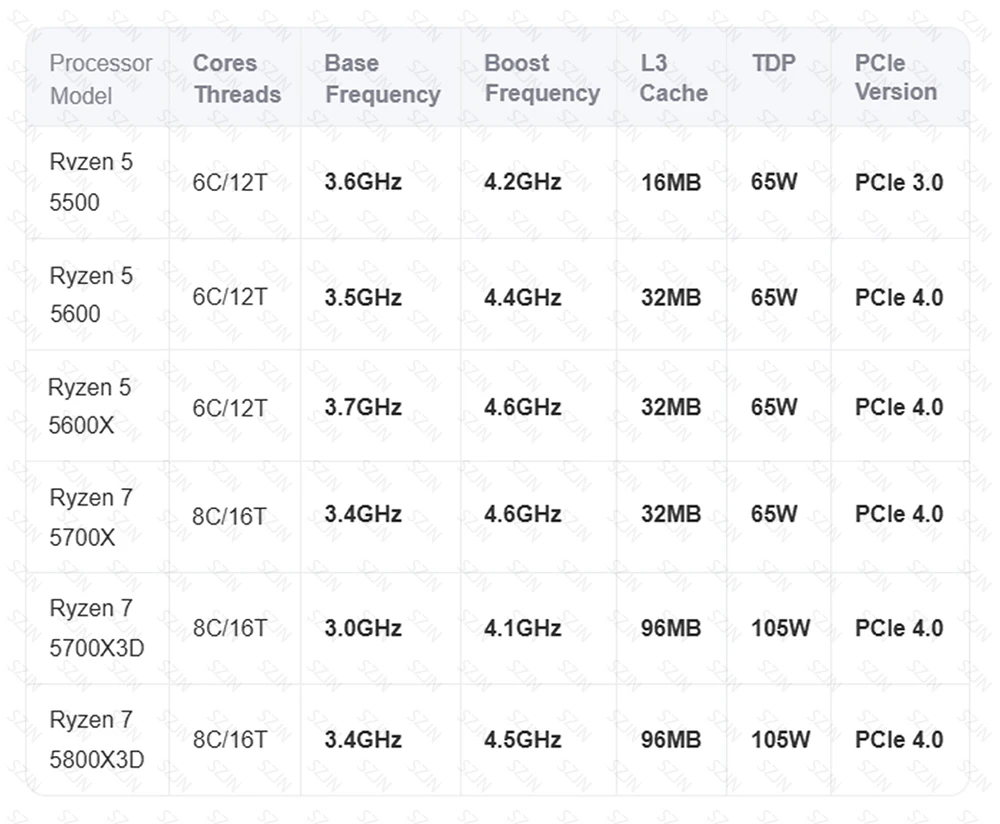This screenshot has width=1000, height=824.
Task: Select the 3.0GHz base frequency cell
Action: (x=363, y=629)
